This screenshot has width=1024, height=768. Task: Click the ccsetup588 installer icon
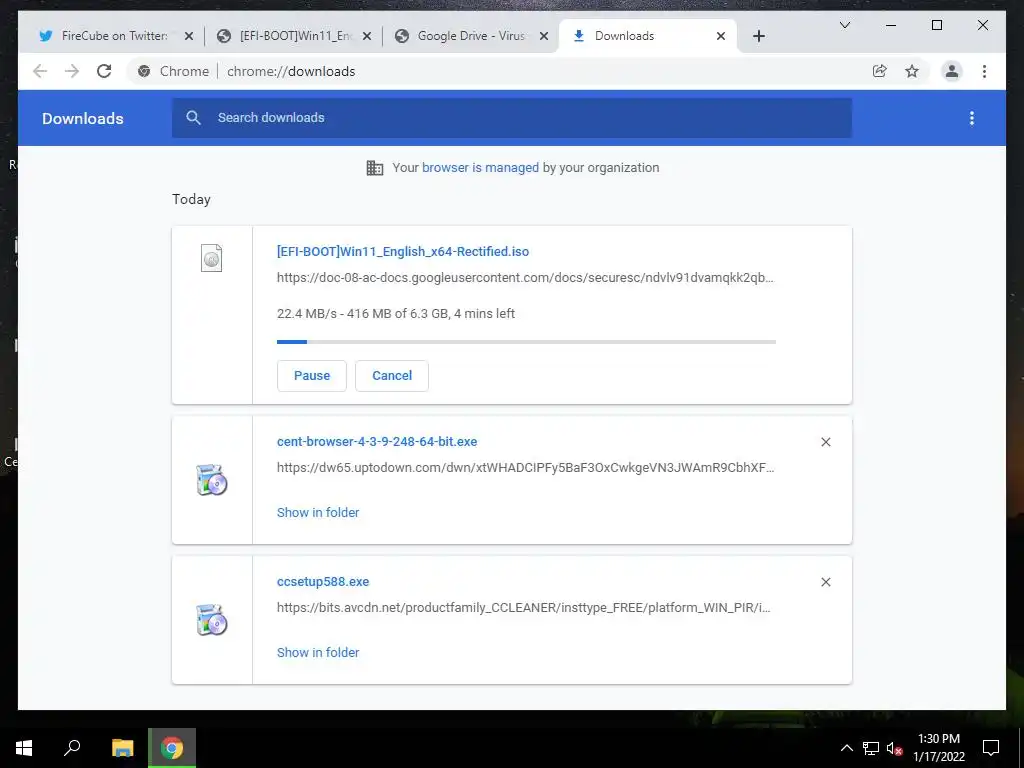click(x=212, y=620)
